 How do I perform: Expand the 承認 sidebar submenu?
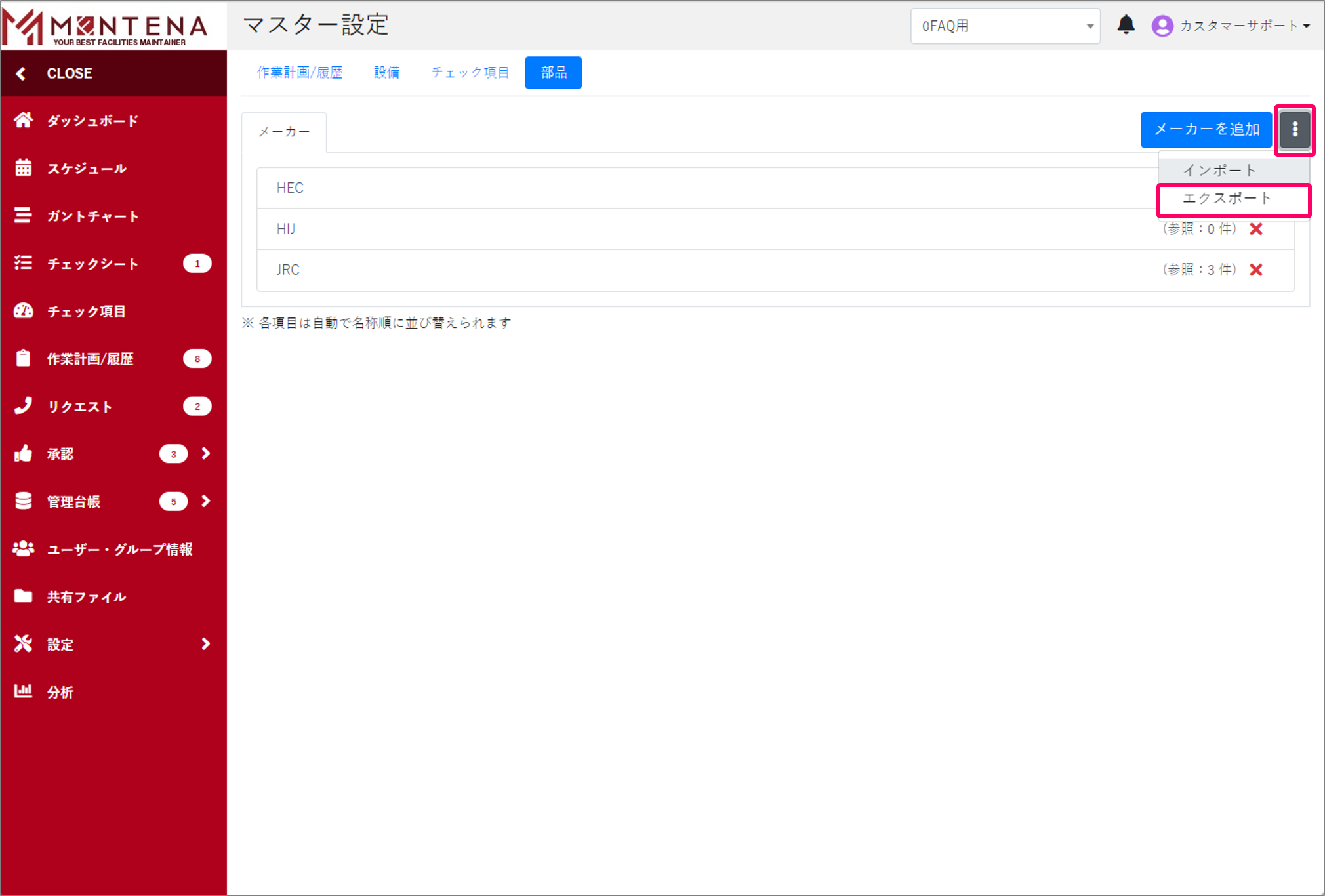[x=205, y=453]
